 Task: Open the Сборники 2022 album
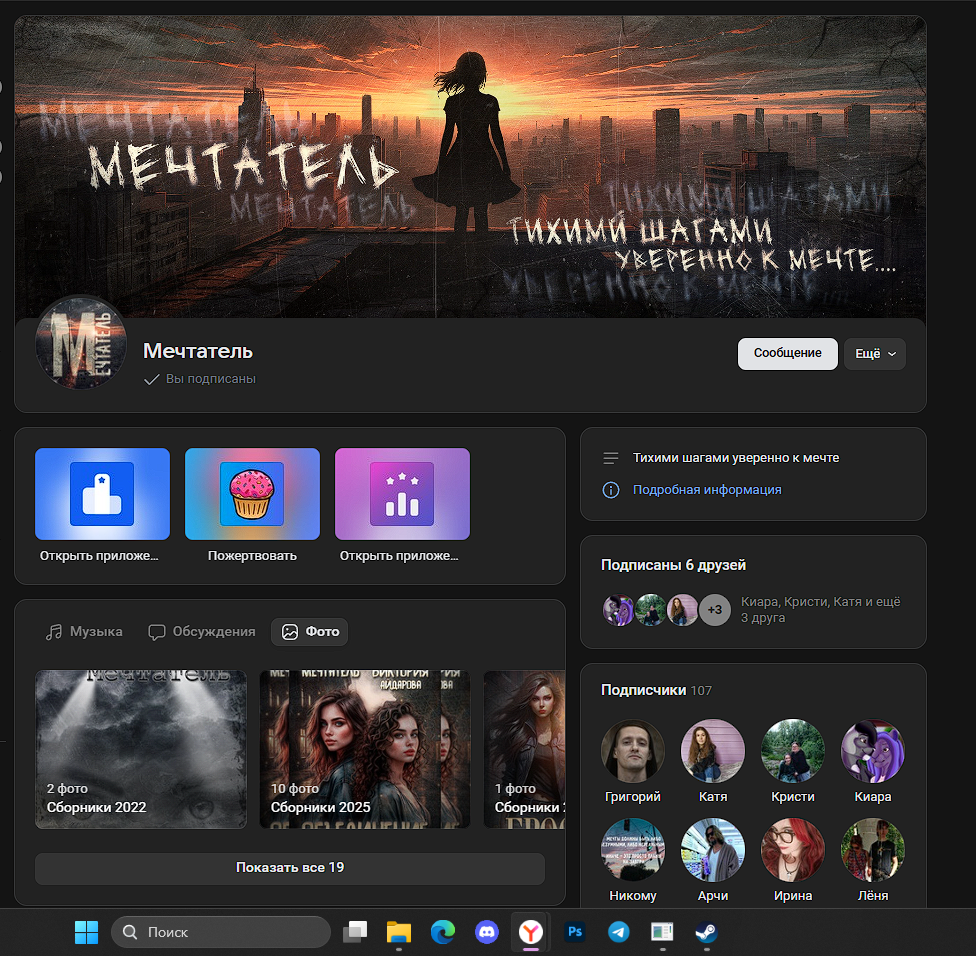[141, 749]
